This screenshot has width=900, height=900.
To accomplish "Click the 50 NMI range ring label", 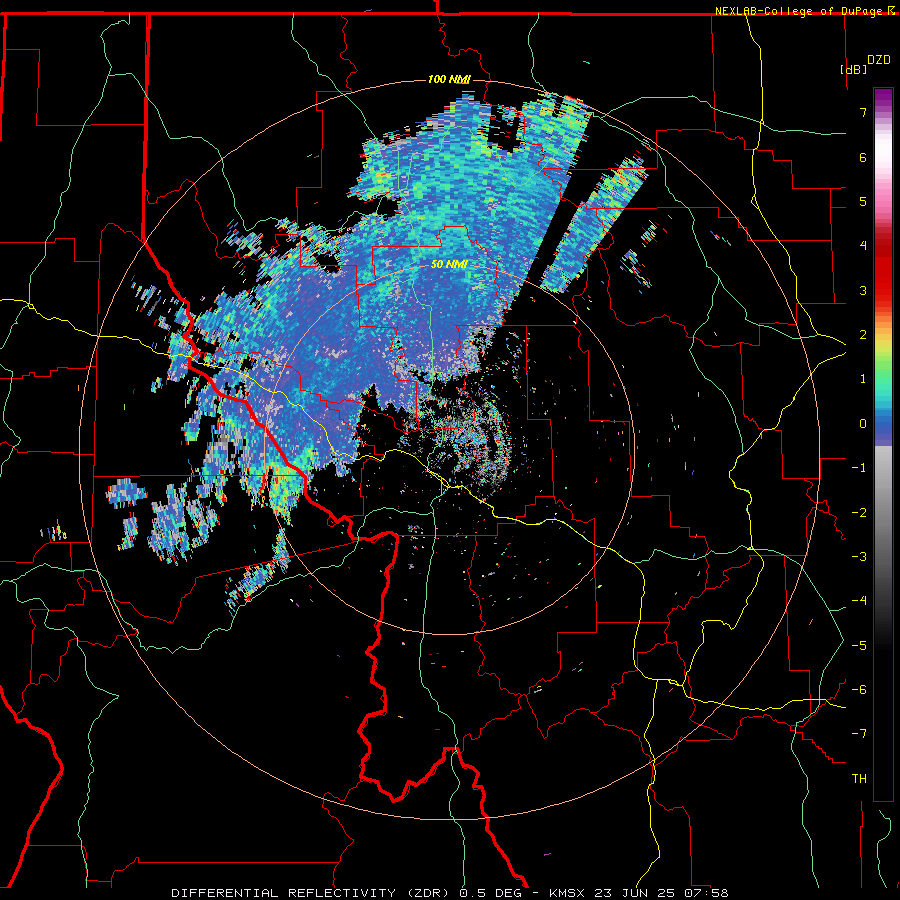I will coord(449,264).
